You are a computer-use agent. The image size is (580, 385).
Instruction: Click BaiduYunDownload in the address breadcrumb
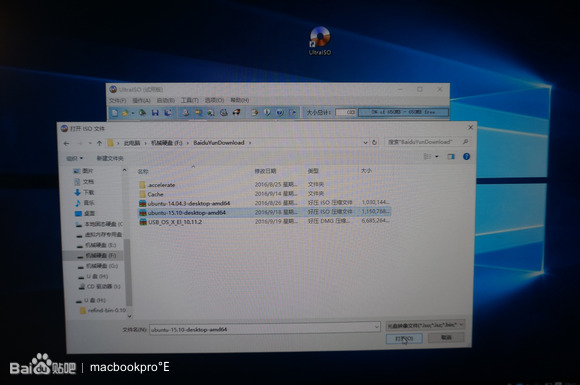[x=219, y=143]
